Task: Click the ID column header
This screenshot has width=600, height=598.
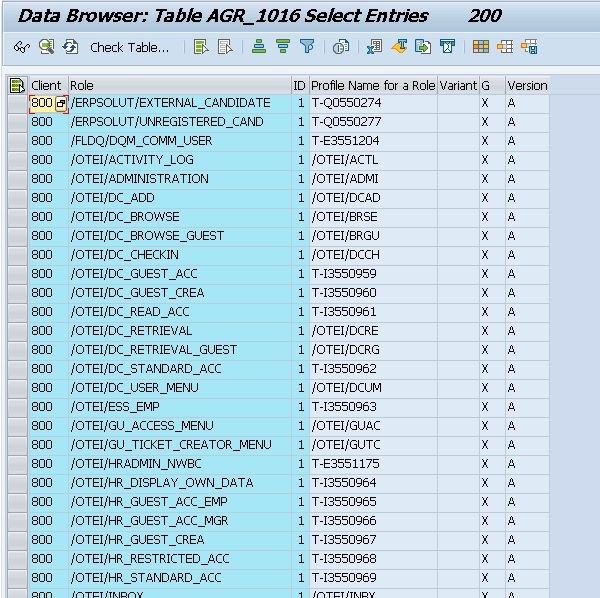Action: click(300, 85)
